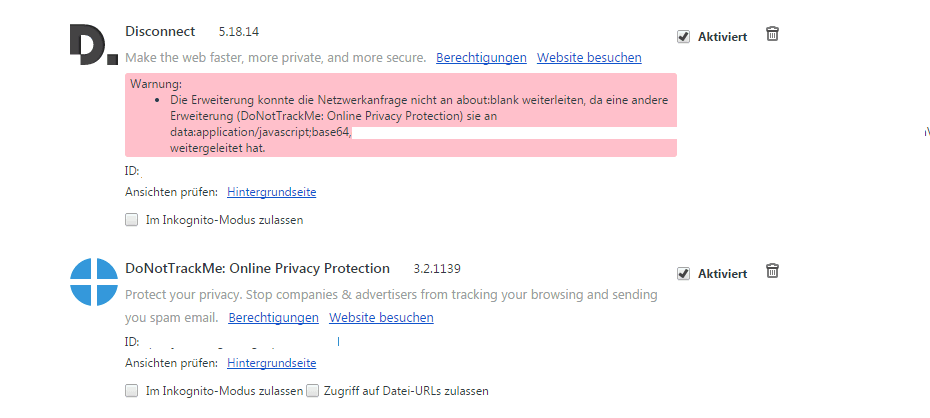
Task: Allow Disconnect in Inkognito-Modus
Action: pyautogui.click(x=131, y=220)
